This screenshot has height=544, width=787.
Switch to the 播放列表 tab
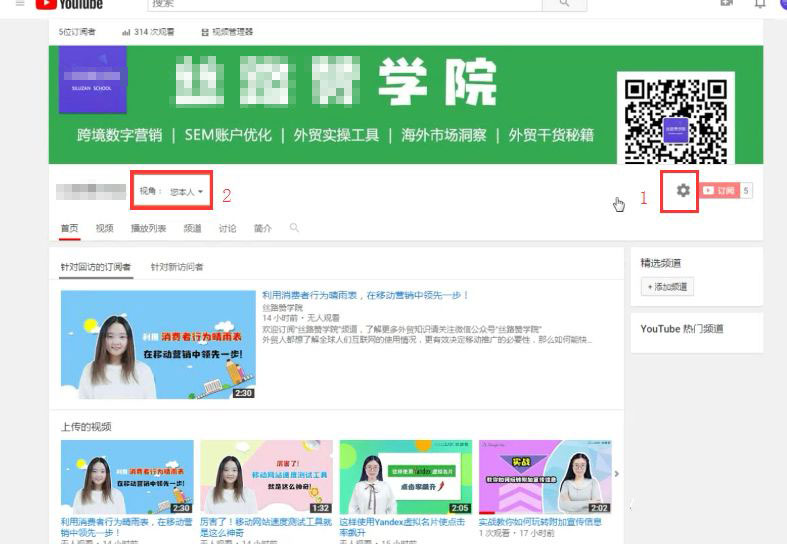pos(148,228)
